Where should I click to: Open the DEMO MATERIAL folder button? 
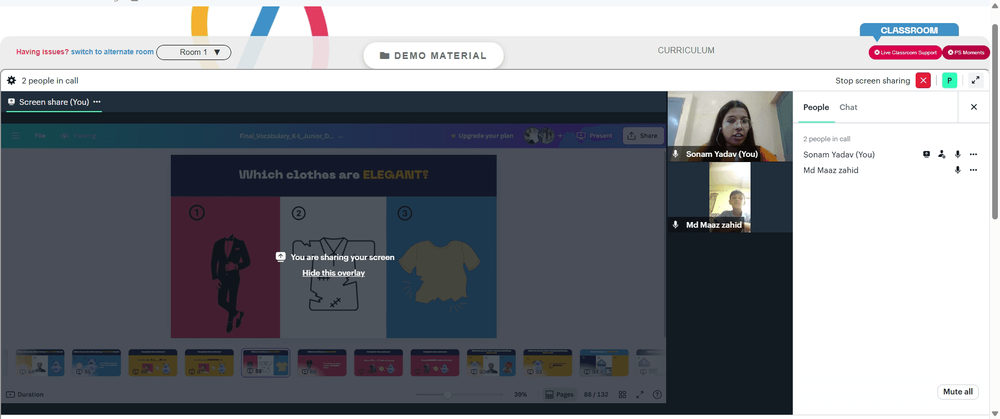point(434,55)
